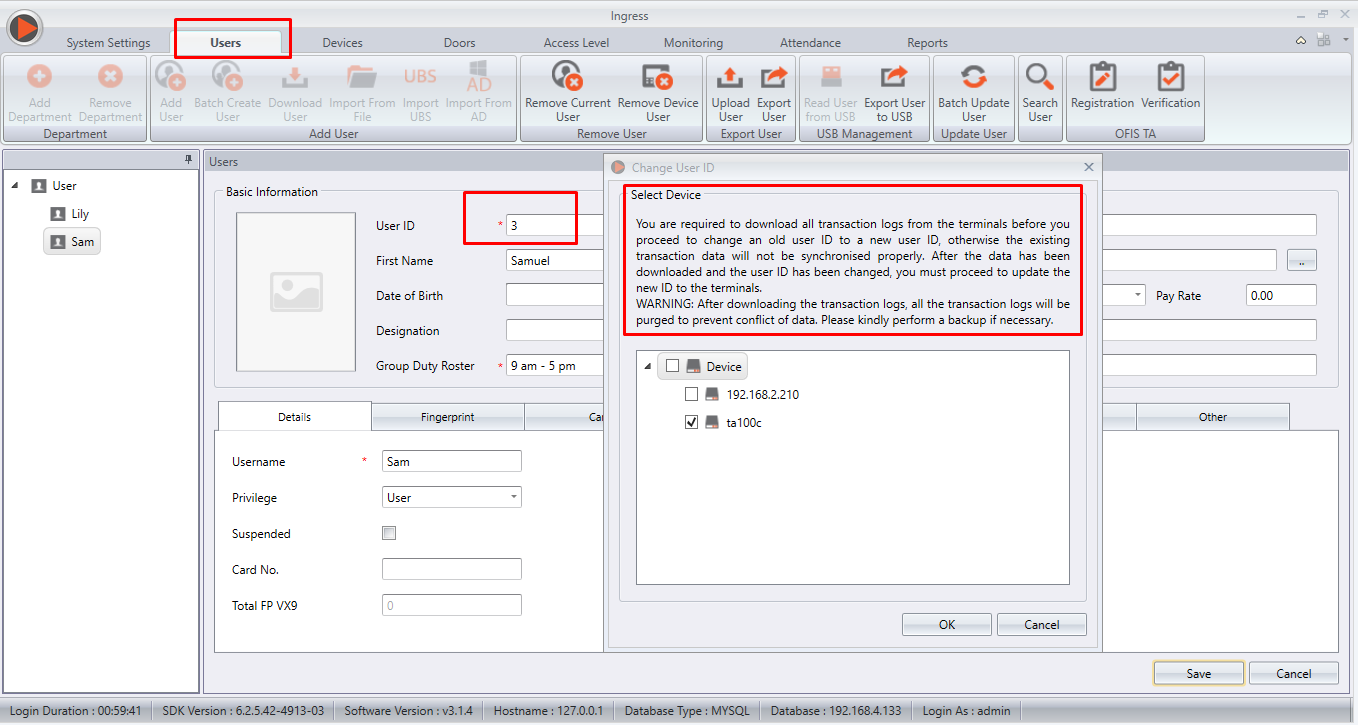
Task: Click the ta100c device label
Action: [744, 423]
